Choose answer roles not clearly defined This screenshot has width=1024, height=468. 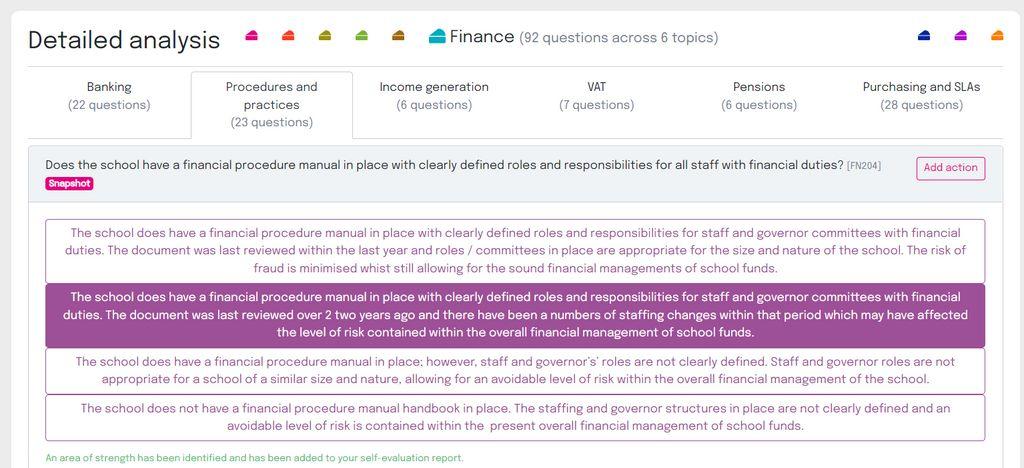tap(515, 371)
